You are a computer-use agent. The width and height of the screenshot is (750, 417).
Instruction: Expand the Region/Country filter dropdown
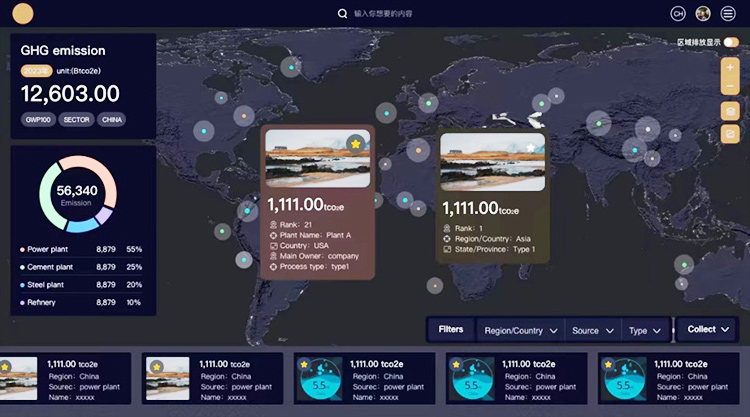click(x=519, y=330)
